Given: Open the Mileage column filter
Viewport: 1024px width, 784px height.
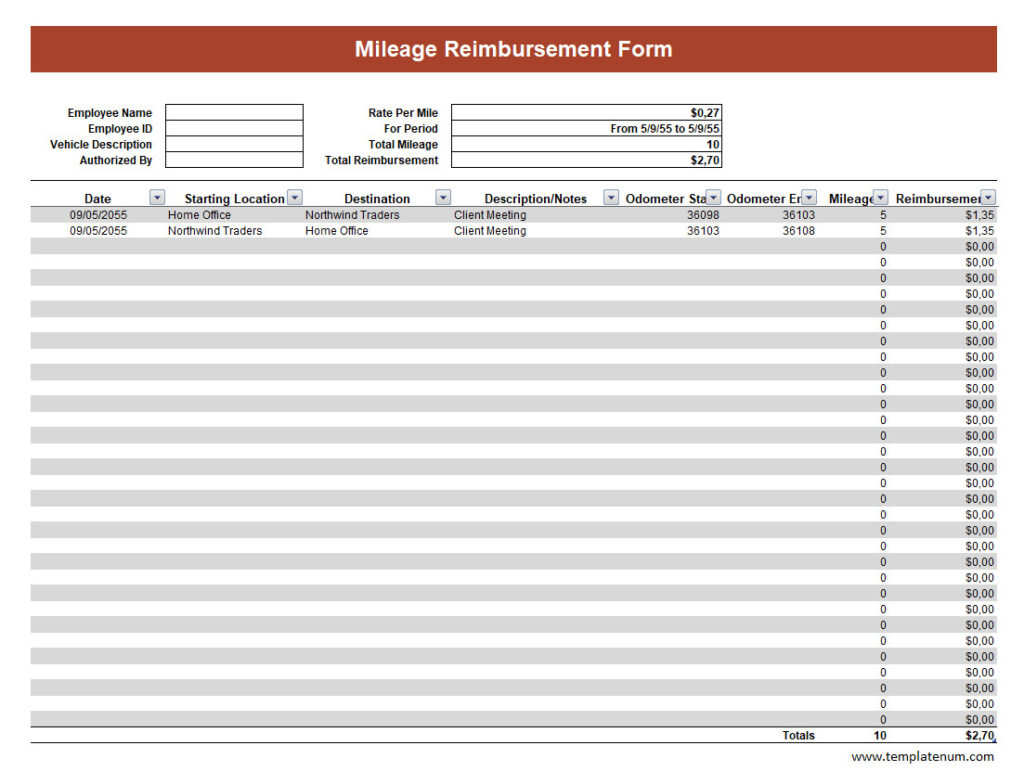Looking at the screenshot, I should (880, 197).
